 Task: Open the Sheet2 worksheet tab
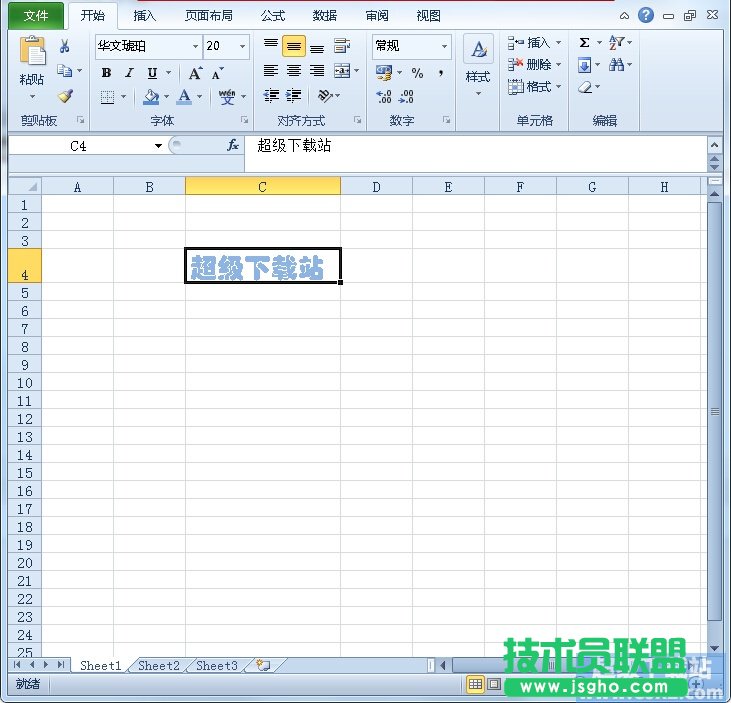(x=159, y=665)
